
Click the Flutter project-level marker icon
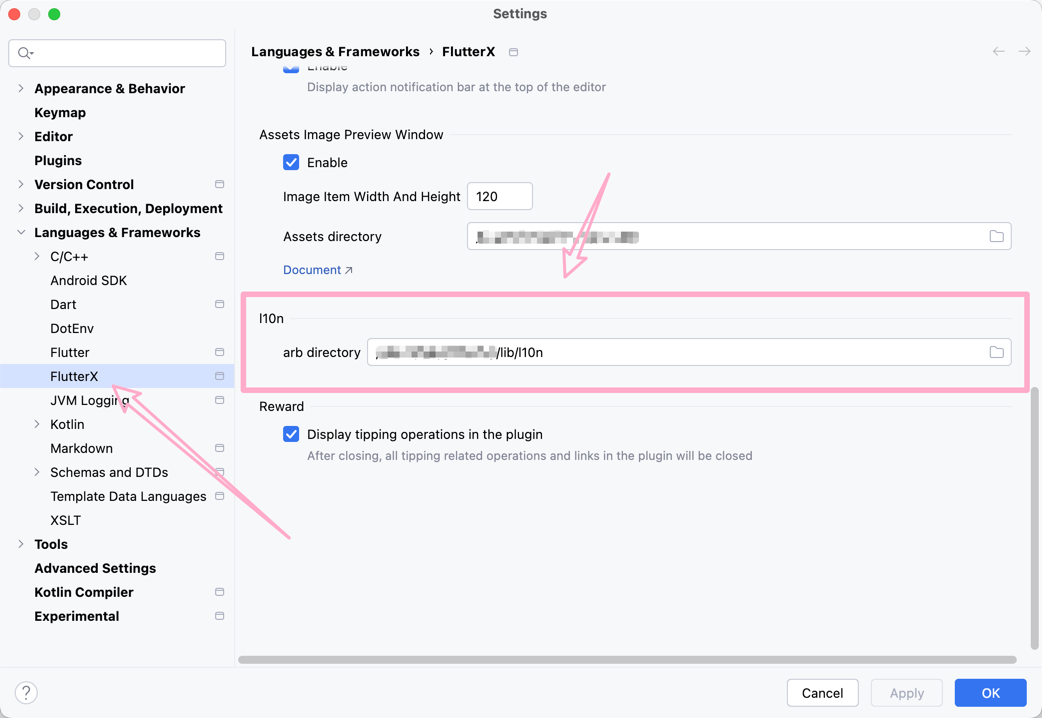(x=219, y=352)
